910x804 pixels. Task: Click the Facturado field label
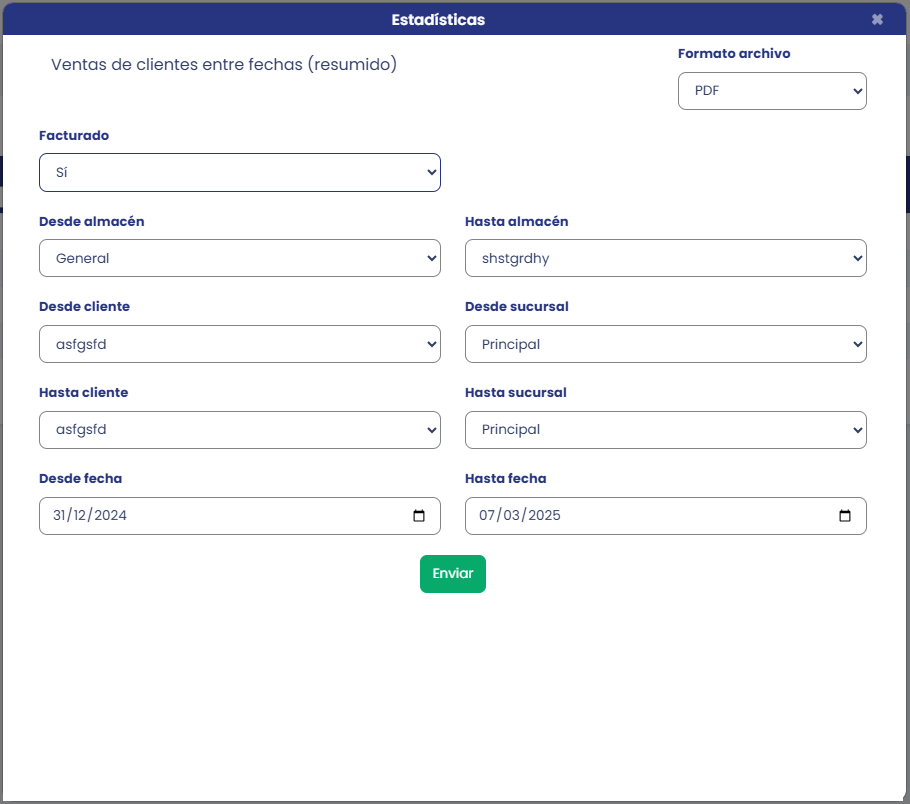tap(74, 135)
